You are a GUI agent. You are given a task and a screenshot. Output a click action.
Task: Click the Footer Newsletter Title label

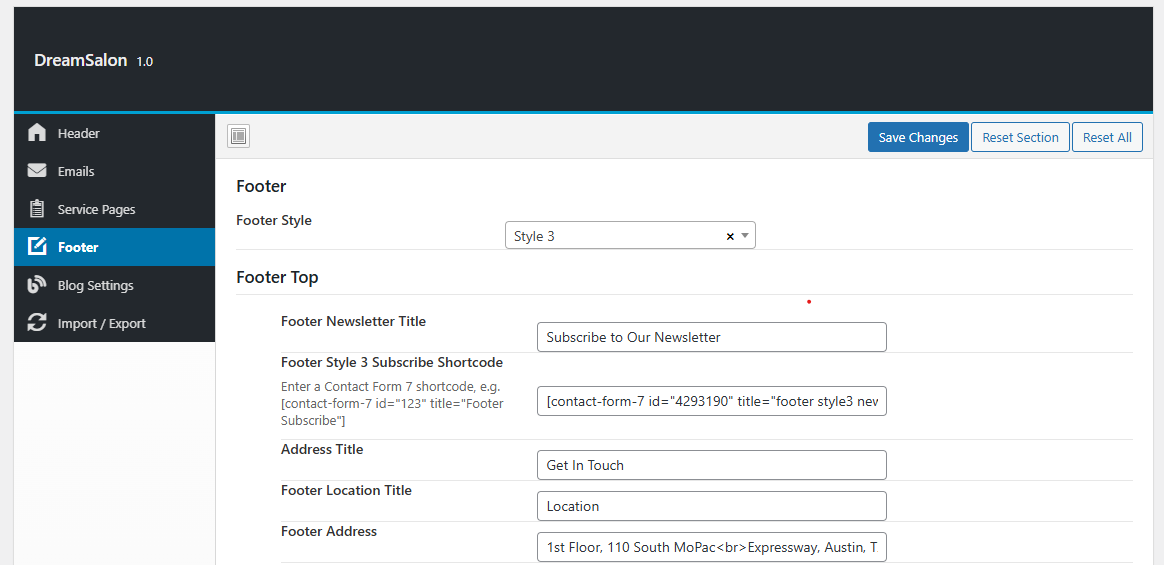coord(353,321)
